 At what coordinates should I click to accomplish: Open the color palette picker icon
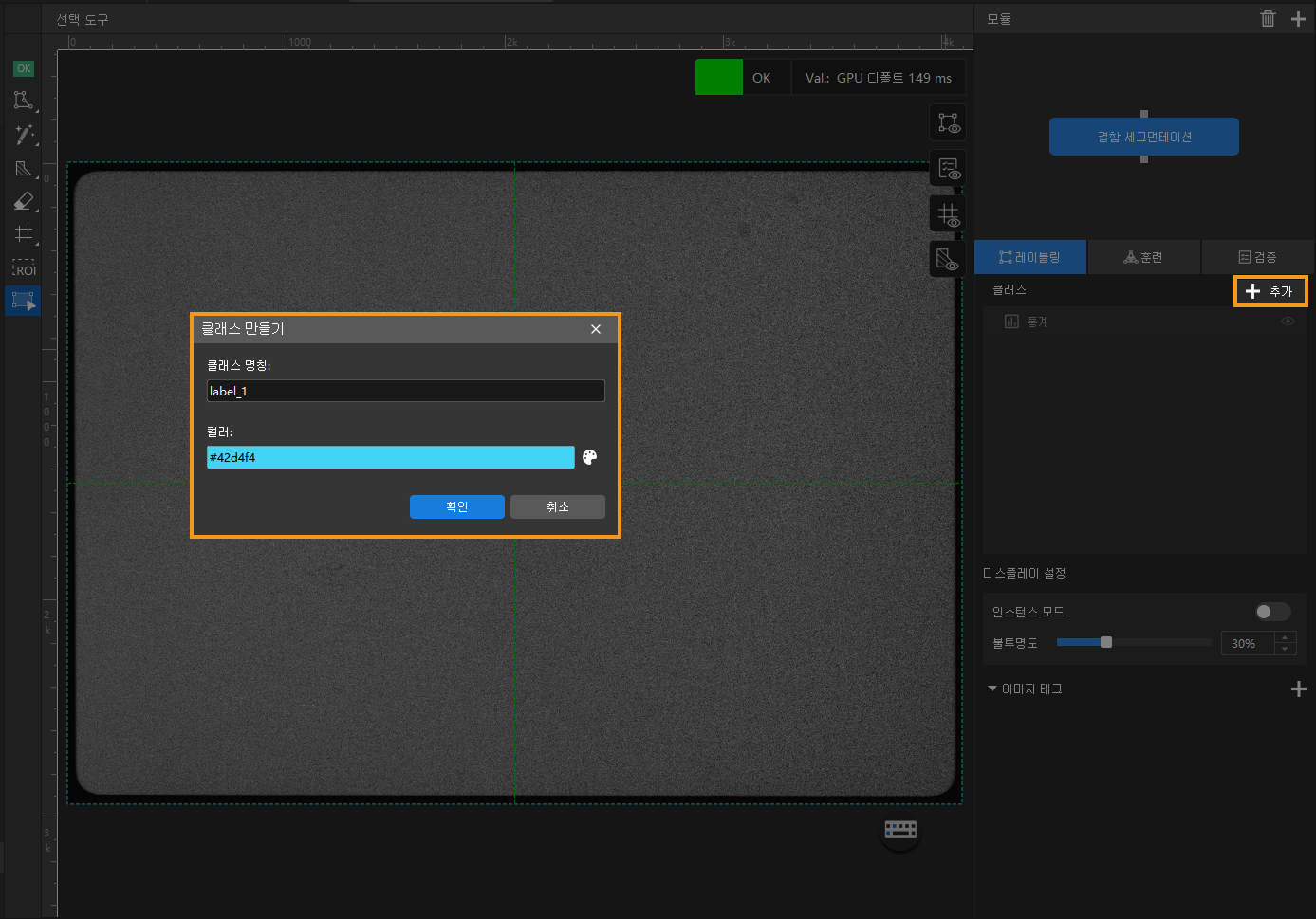pyautogui.click(x=589, y=457)
